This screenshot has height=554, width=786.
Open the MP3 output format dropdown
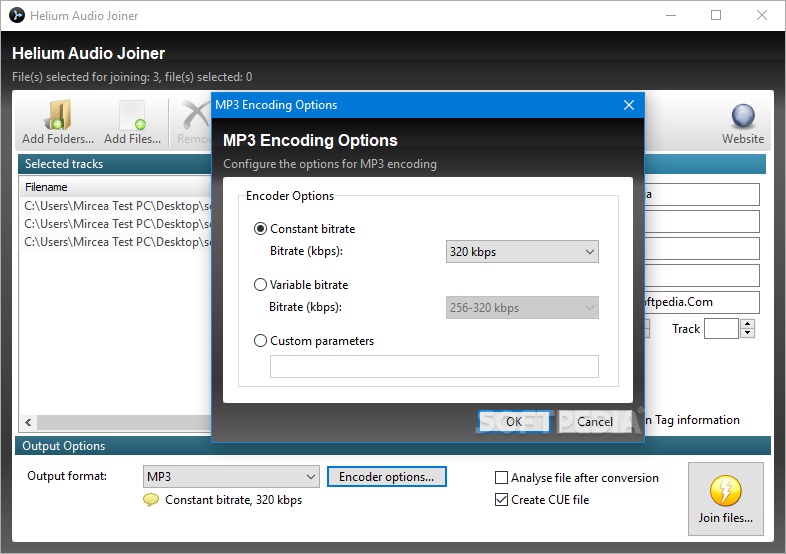(x=231, y=476)
